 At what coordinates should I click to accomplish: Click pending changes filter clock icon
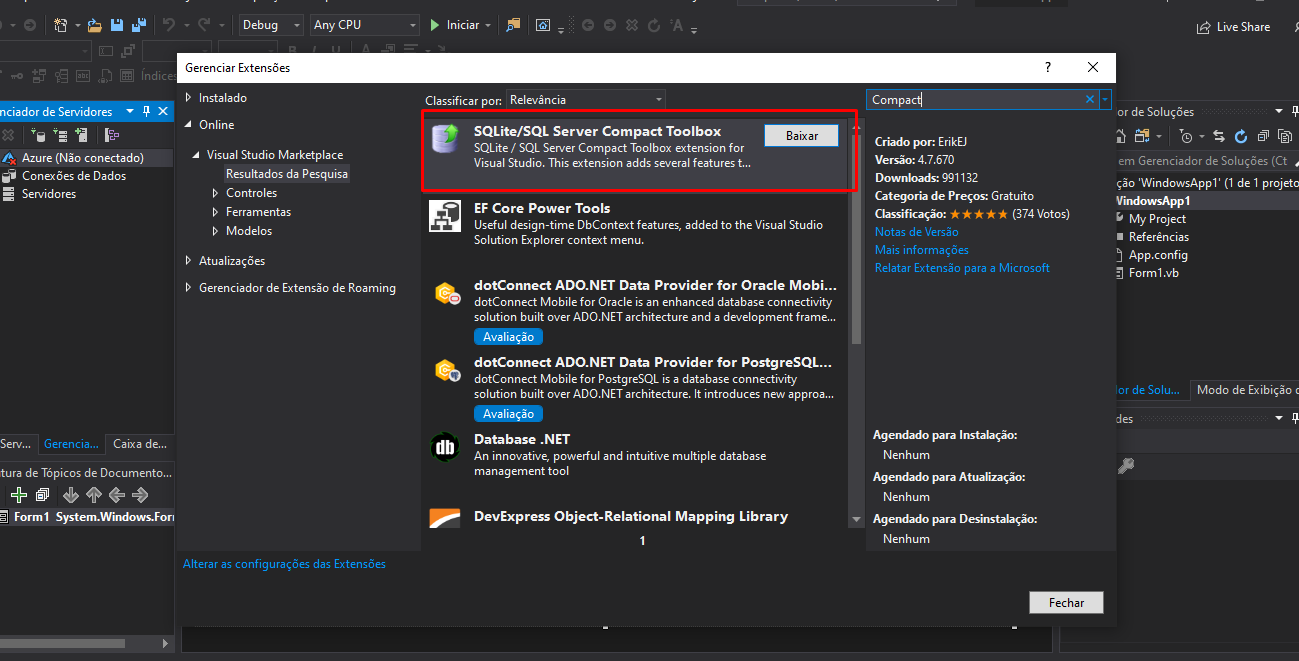1186,136
